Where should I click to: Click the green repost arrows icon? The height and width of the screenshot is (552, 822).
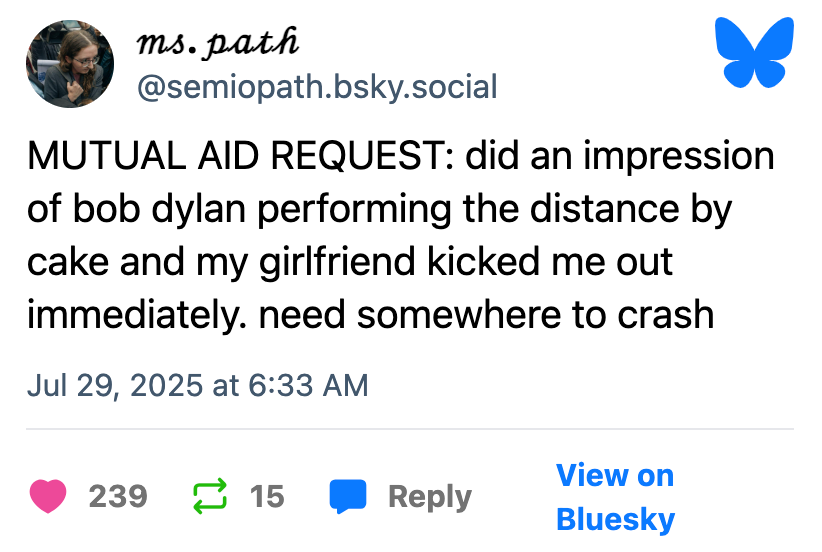[x=209, y=496]
